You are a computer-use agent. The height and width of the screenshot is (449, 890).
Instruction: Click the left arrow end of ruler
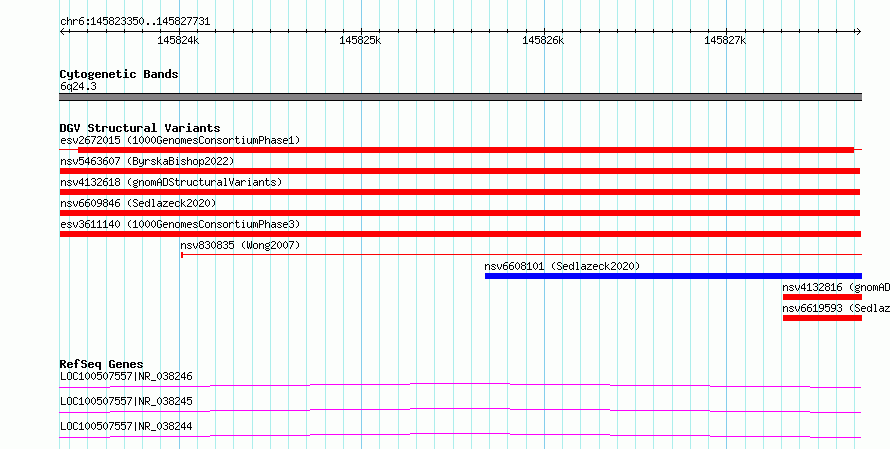tap(63, 32)
